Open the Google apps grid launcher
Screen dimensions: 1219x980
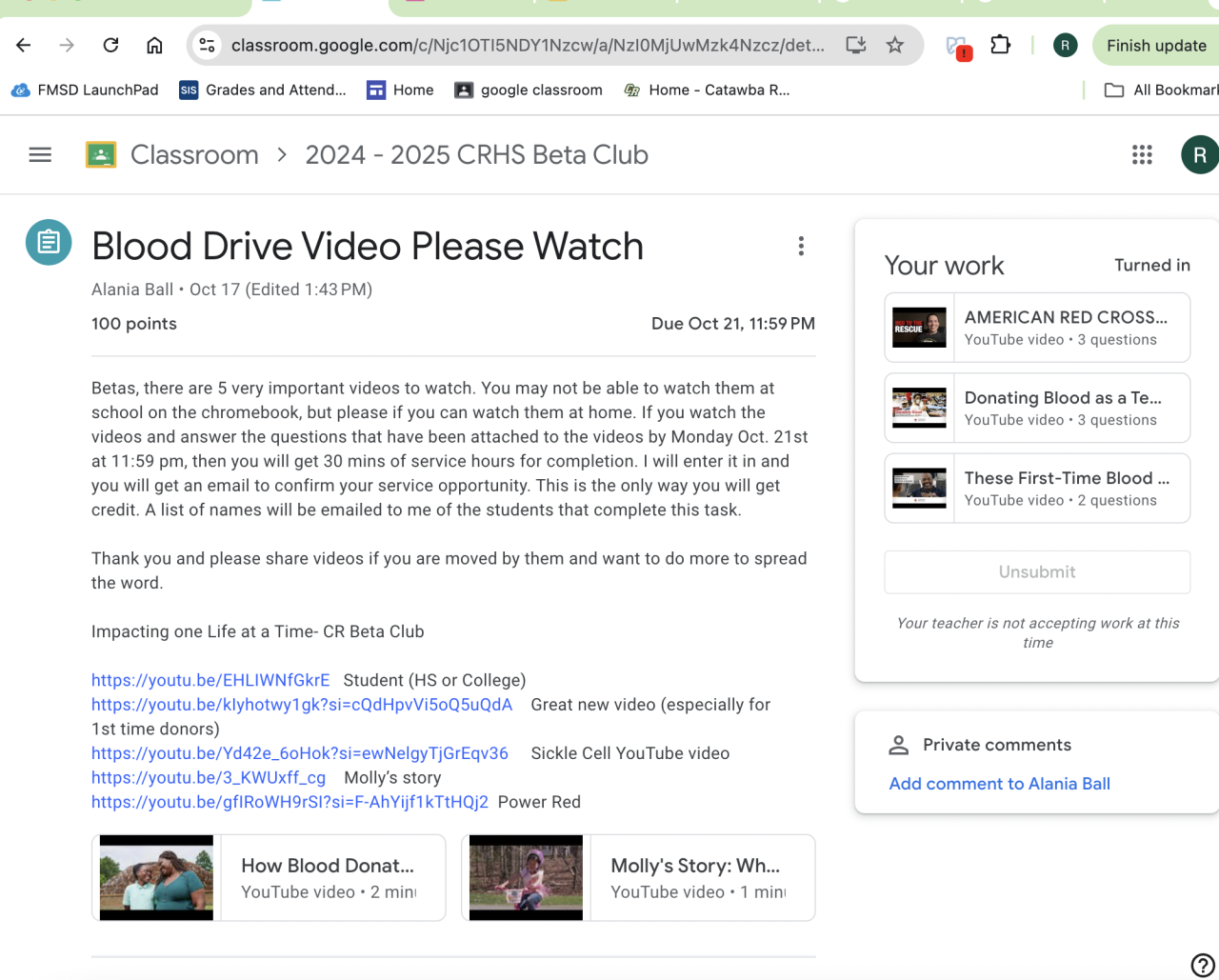[x=1142, y=154]
